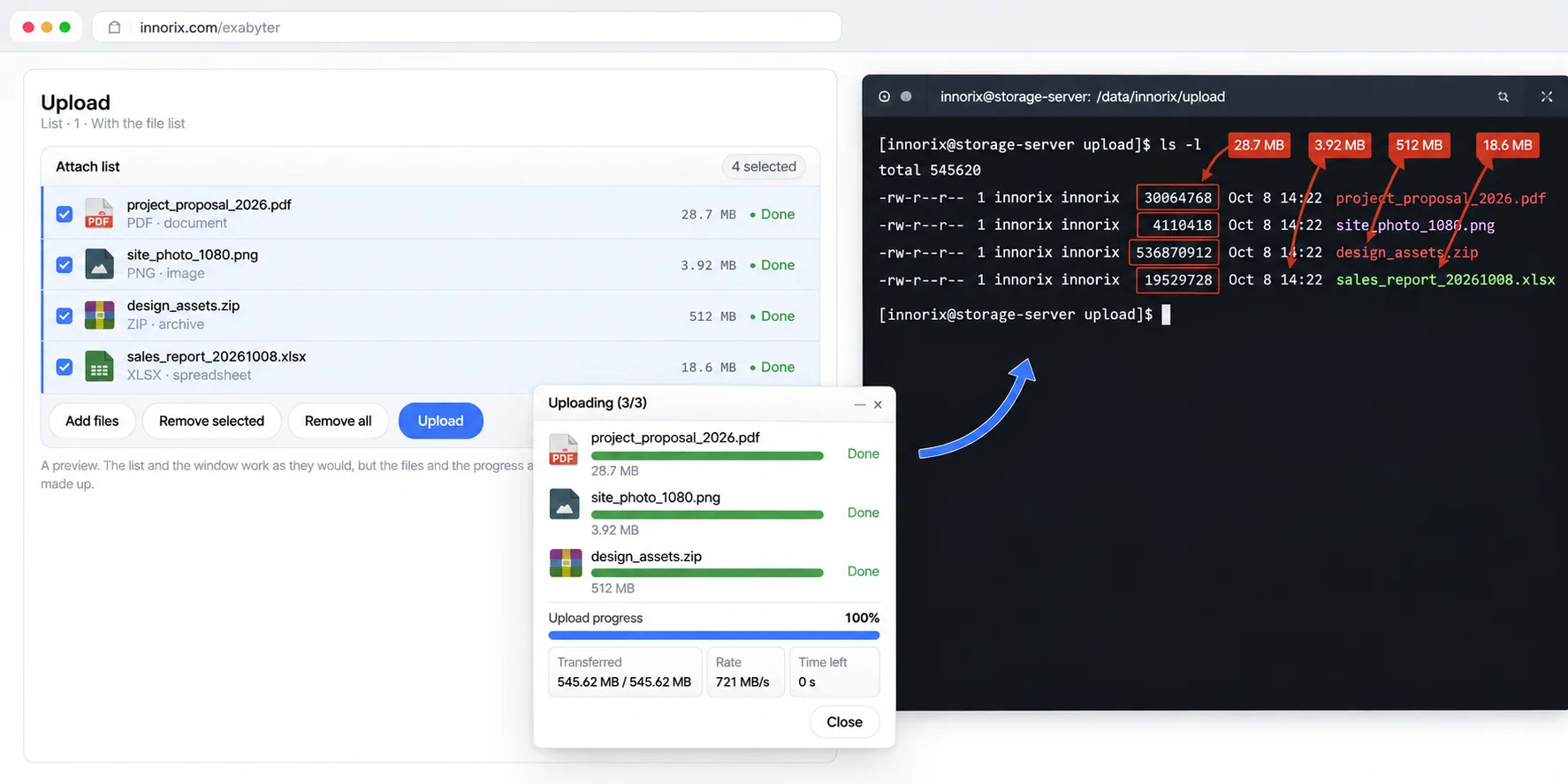
Task: Click the expand icon in the terminal title bar
Action: (x=1546, y=96)
